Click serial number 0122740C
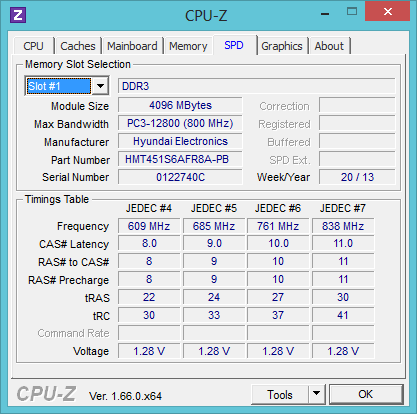This screenshot has width=417, height=414. point(180,177)
